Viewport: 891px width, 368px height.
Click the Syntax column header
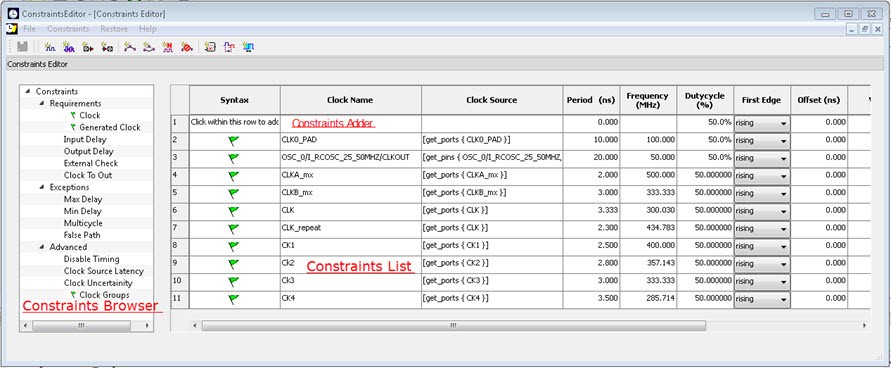234,100
